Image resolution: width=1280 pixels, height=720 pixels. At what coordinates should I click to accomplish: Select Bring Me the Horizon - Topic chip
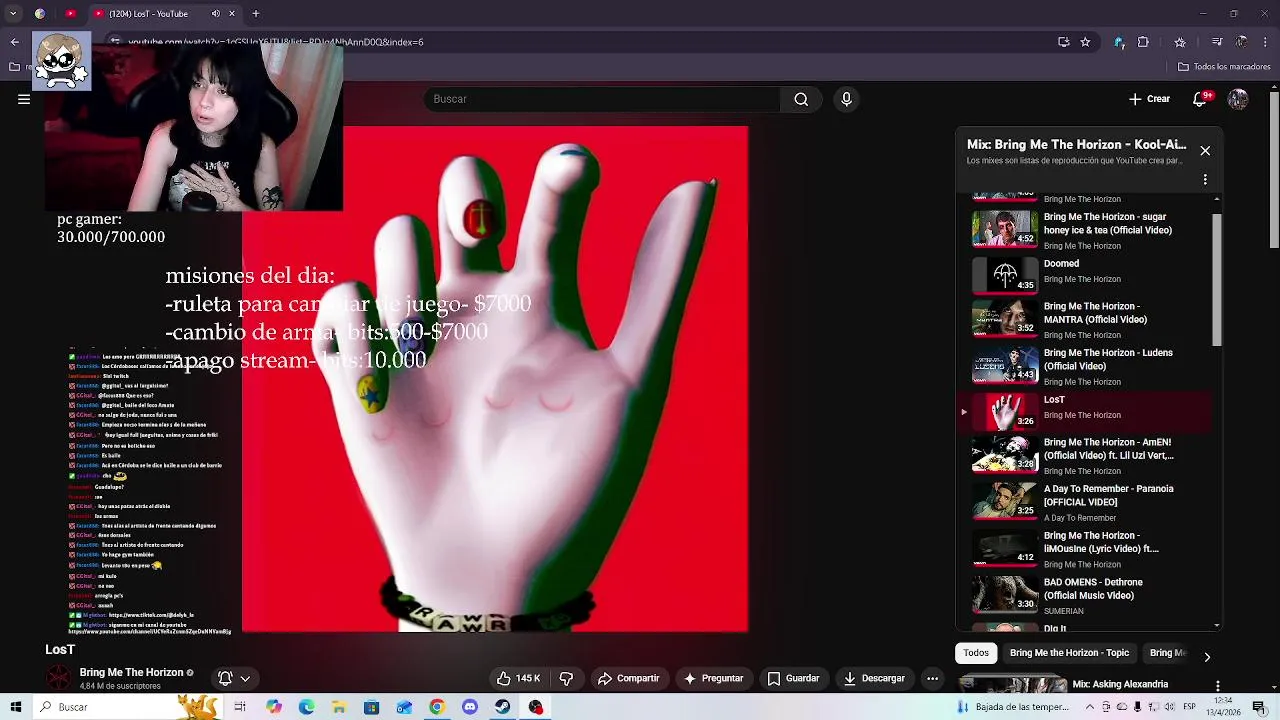pyautogui.click(x=1069, y=653)
